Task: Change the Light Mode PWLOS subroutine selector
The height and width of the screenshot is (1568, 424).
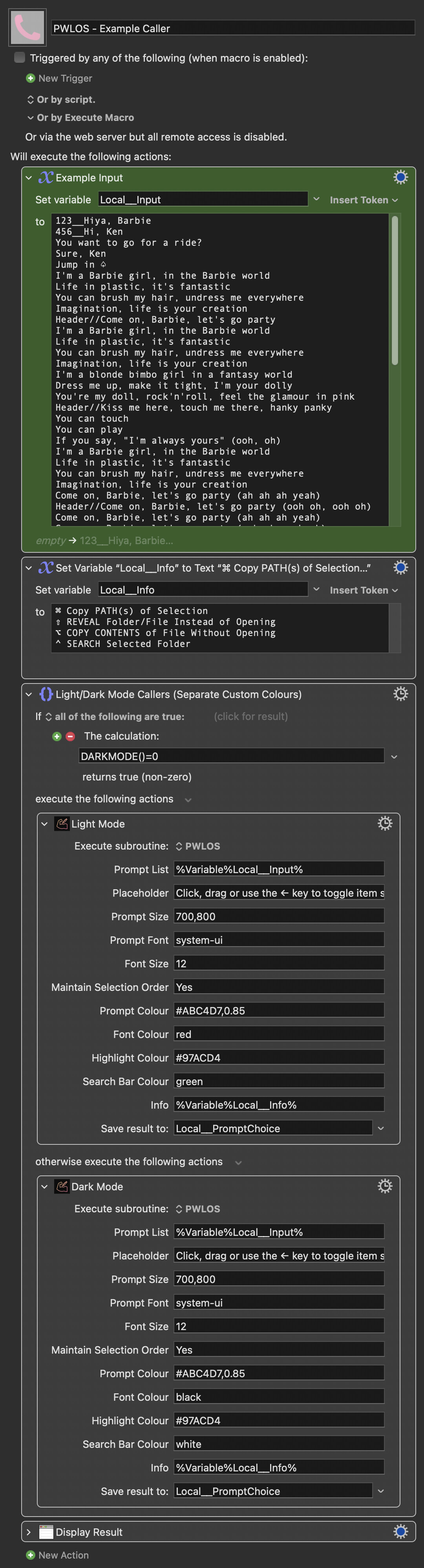Action: (x=198, y=846)
